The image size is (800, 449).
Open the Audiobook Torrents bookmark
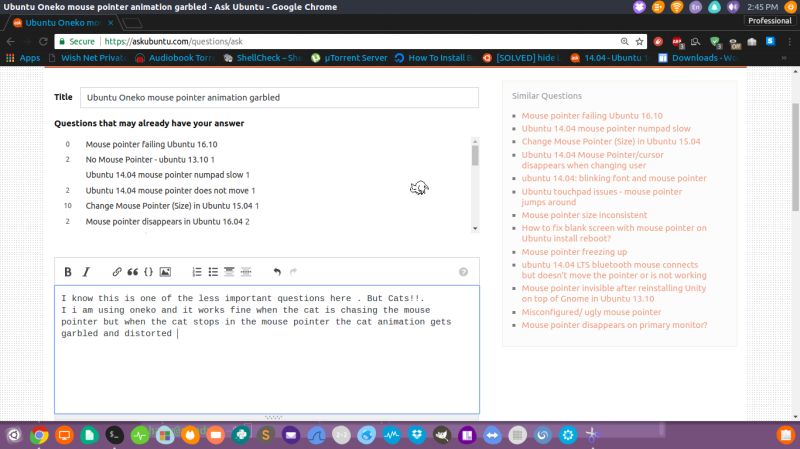[x=175, y=58]
